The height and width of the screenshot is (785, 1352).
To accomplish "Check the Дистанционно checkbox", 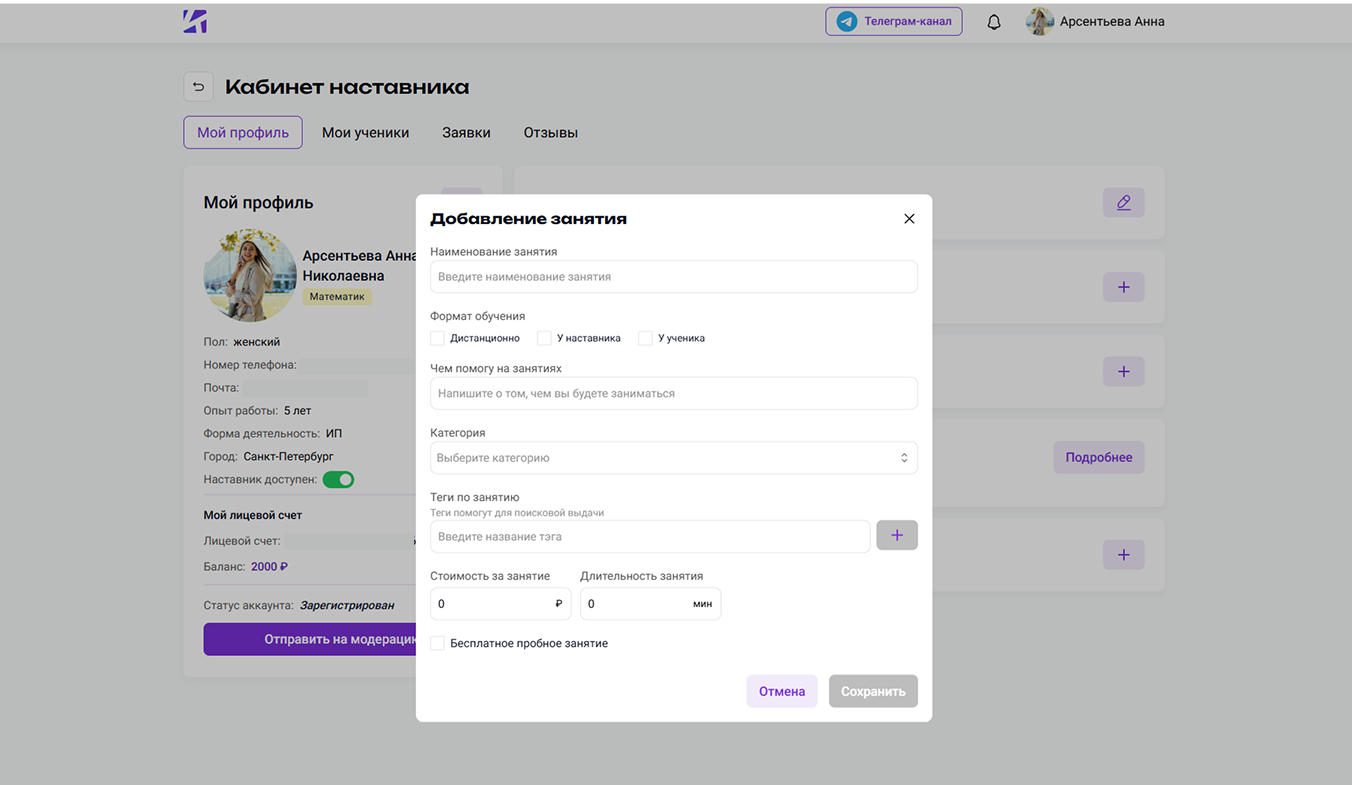I will click(x=437, y=339).
